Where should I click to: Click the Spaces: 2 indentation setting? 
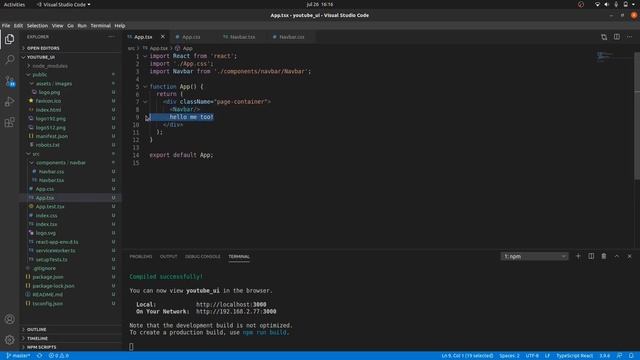coord(509,356)
